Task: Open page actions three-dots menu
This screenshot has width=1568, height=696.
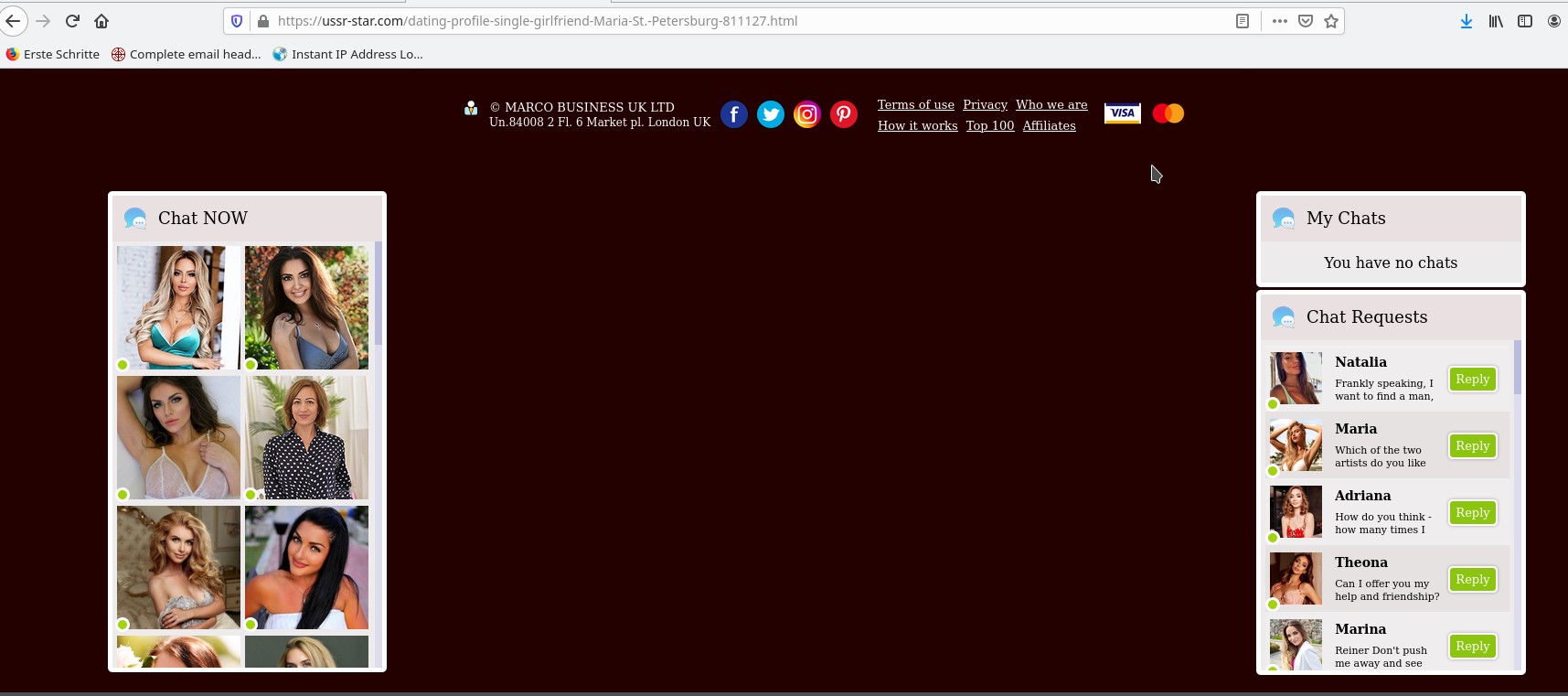Action: click(1280, 21)
